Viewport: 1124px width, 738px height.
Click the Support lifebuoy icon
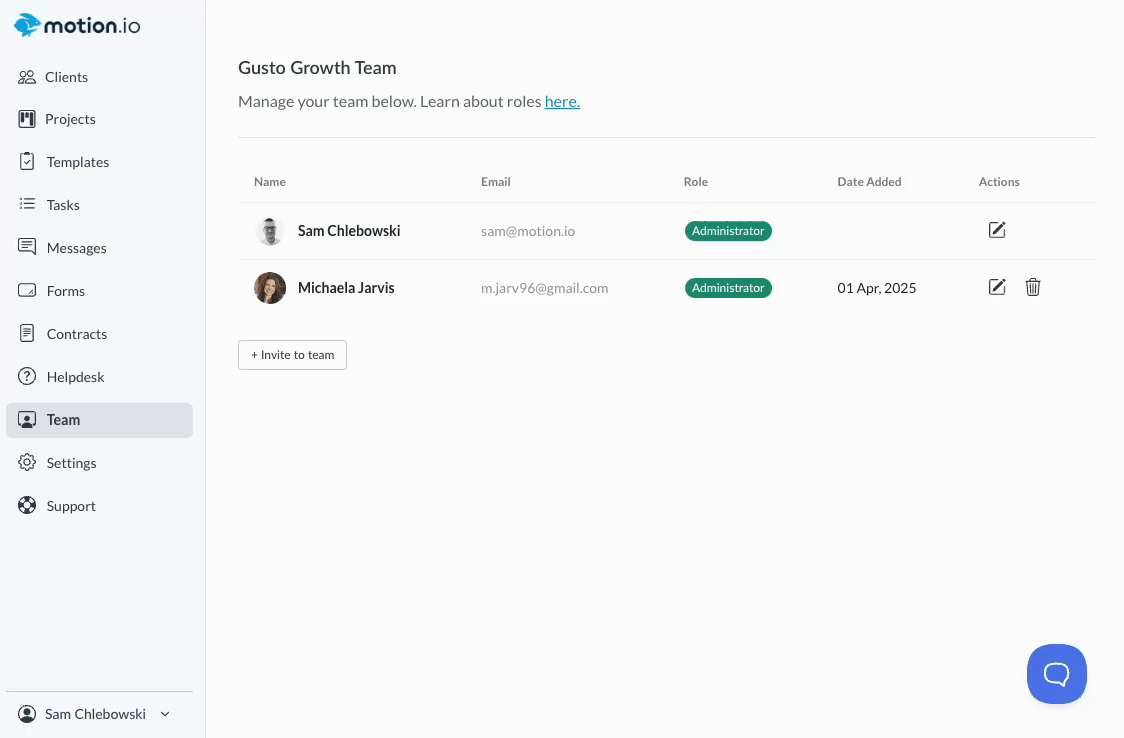(x=27, y=506)
